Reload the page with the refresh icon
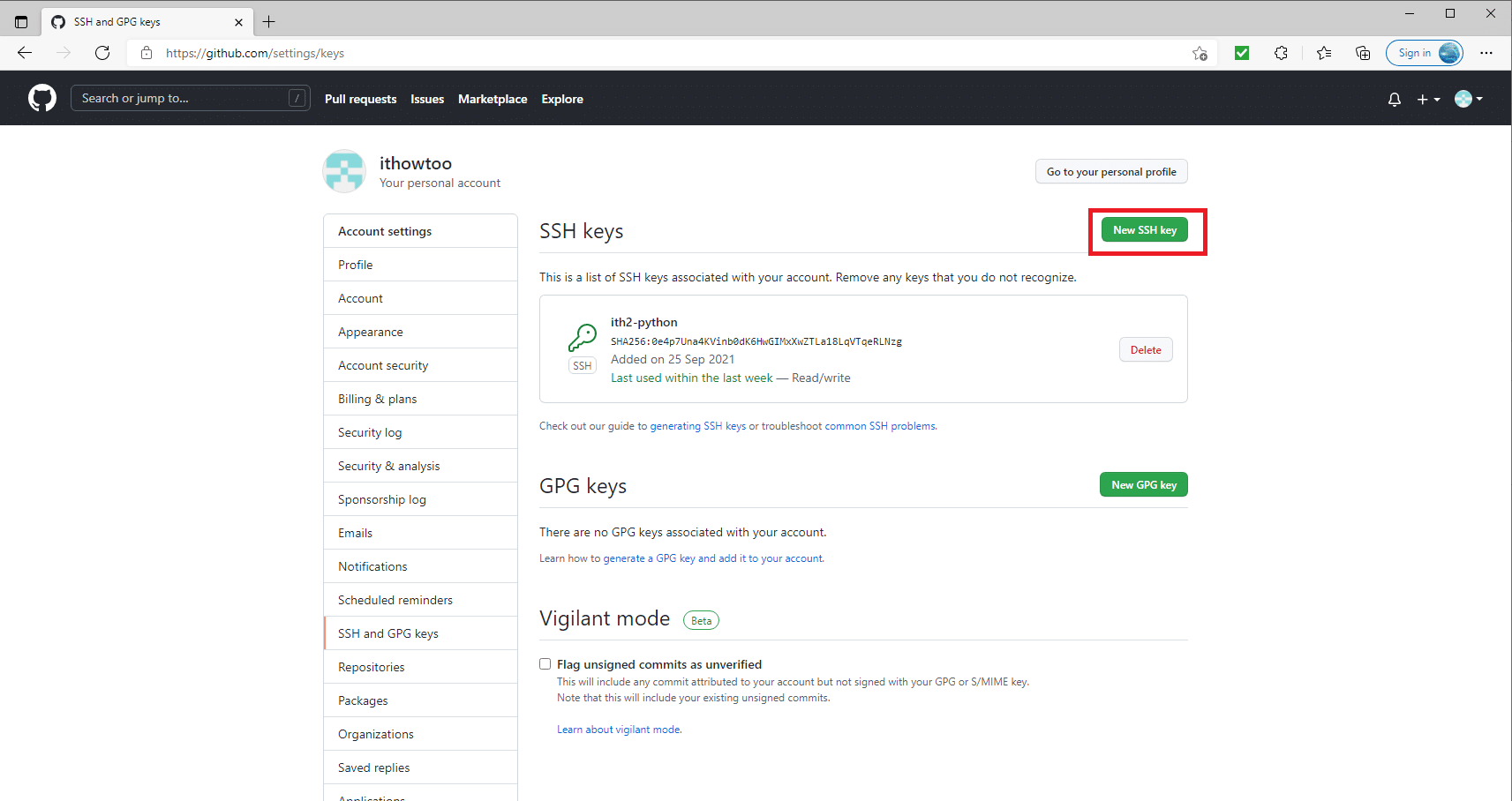The image size is (1512, 801). pos(102,53)
